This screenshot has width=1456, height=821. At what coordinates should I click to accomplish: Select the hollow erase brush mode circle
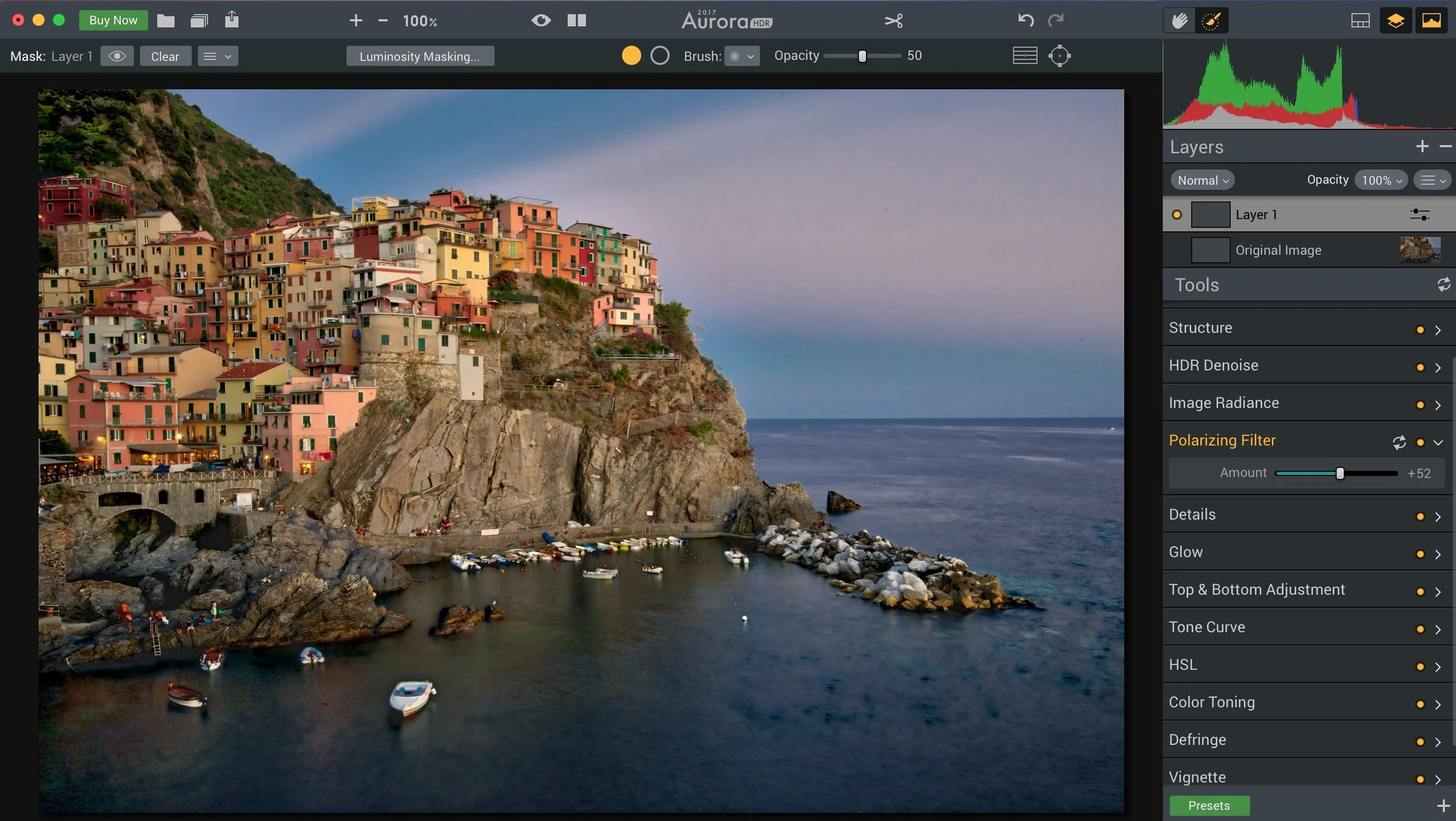(x=660, y=56)
